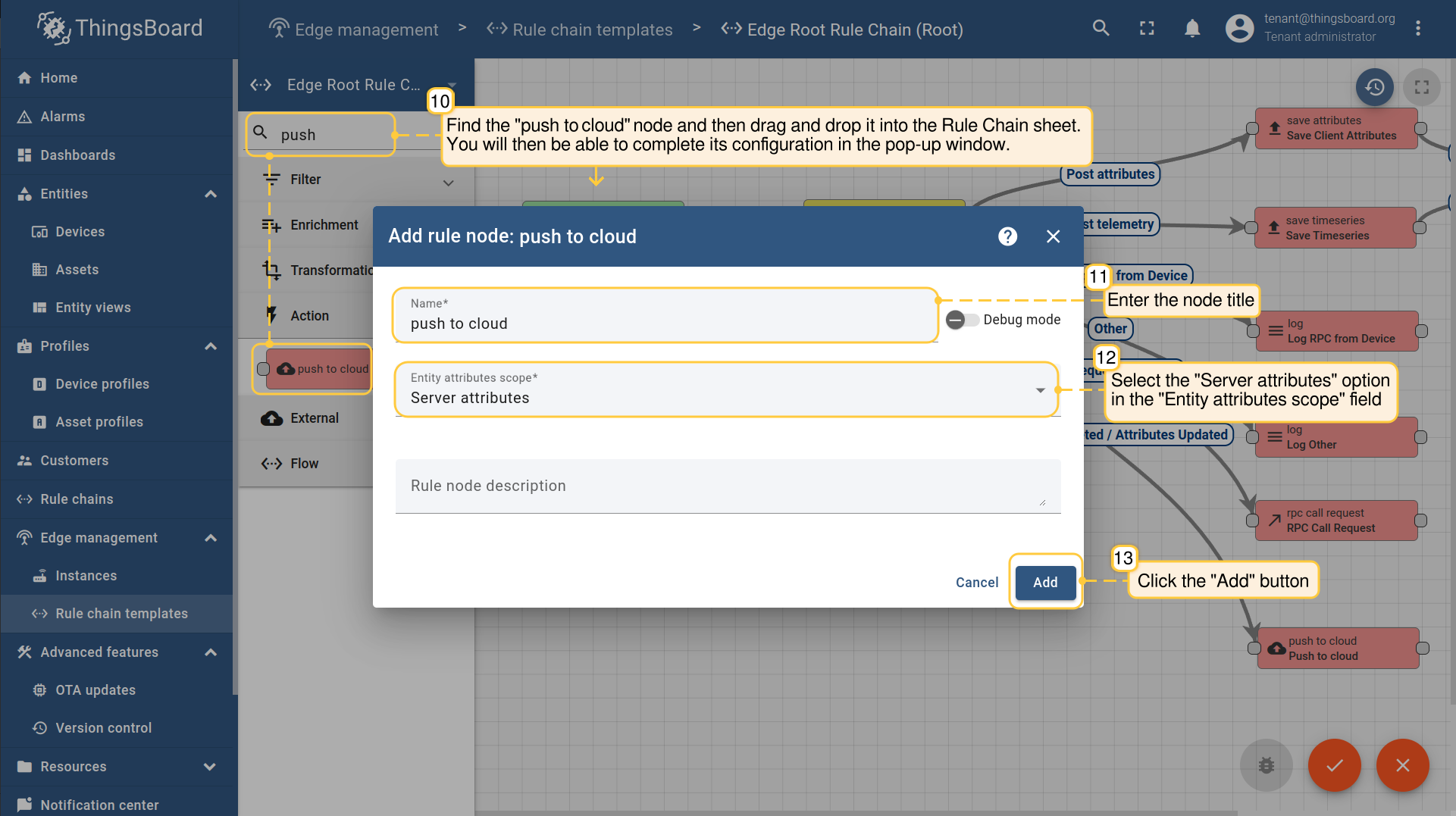Enable the Debug mode toggle

(962, 320)
